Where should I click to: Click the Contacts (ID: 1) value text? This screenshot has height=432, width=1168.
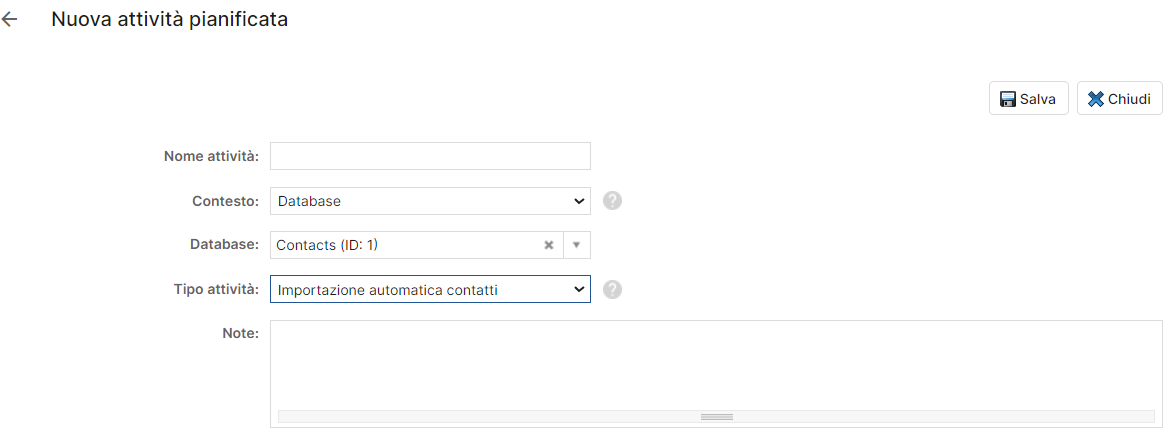coord(327,245)
